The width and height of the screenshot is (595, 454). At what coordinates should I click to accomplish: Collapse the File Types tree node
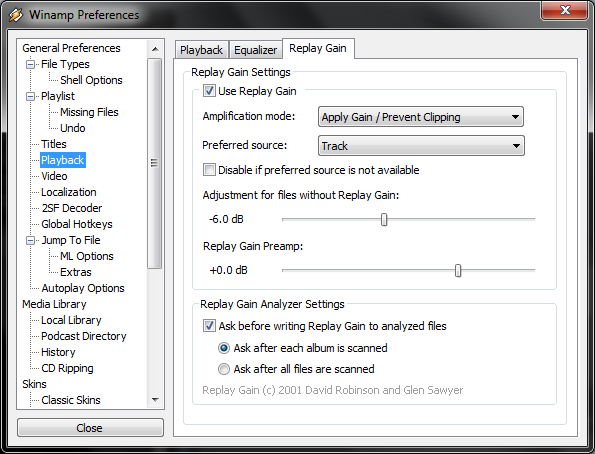point(30,65)
